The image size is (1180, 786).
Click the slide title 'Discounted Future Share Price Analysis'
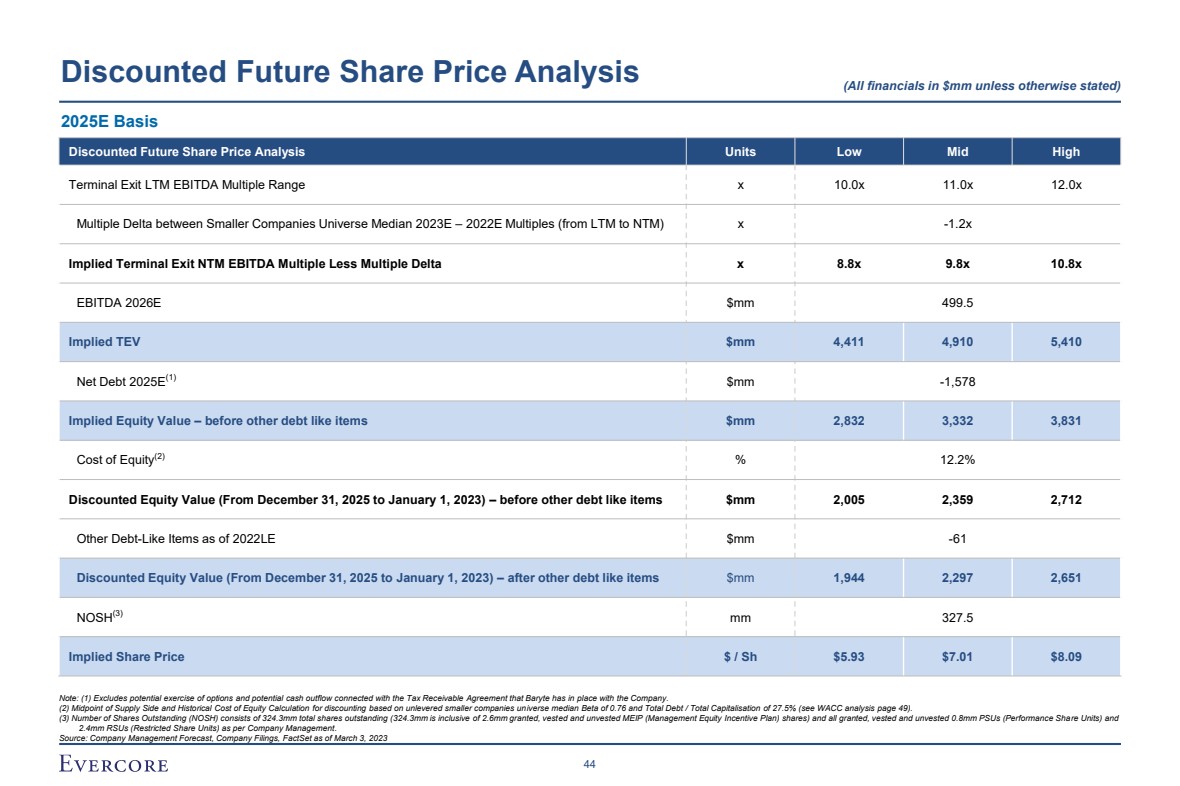pos(350,72)
